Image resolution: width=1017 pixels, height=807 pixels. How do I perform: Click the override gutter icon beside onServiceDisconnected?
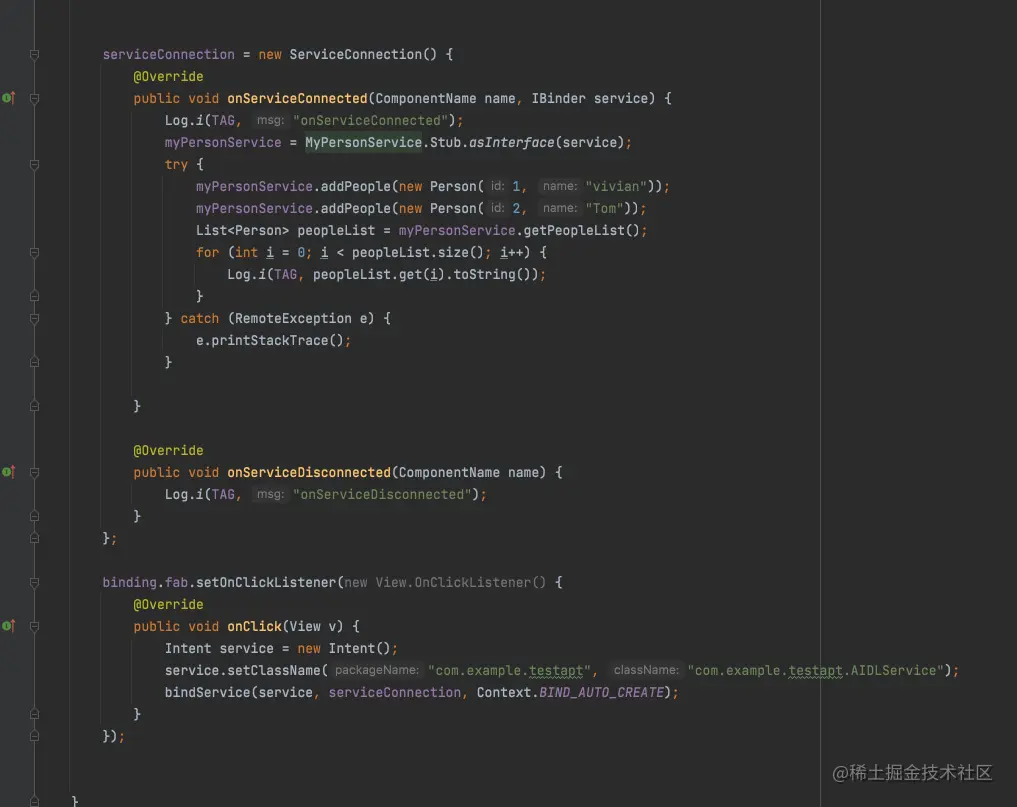[x=8, y=472]
